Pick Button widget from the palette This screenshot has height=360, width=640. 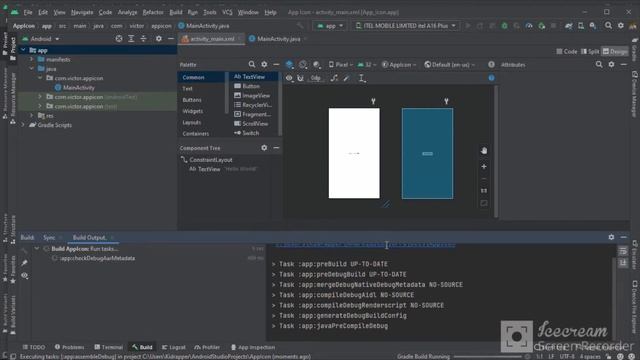(247, 86)
